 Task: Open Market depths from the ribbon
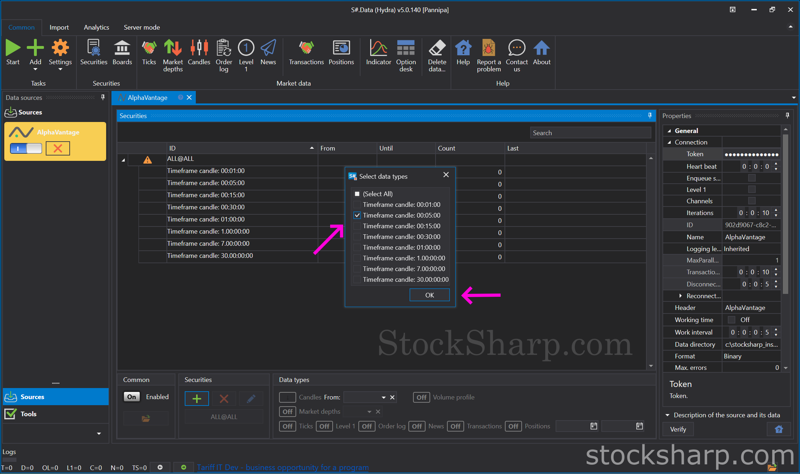(173, 49)
